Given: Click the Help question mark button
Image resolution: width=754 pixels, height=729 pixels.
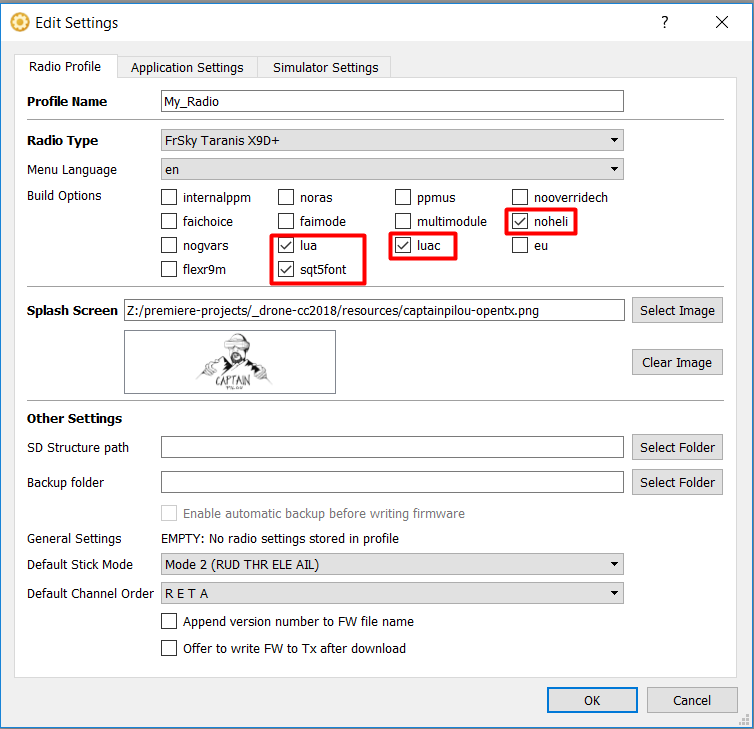Looking at the screenshot, I should coord(665,21).
